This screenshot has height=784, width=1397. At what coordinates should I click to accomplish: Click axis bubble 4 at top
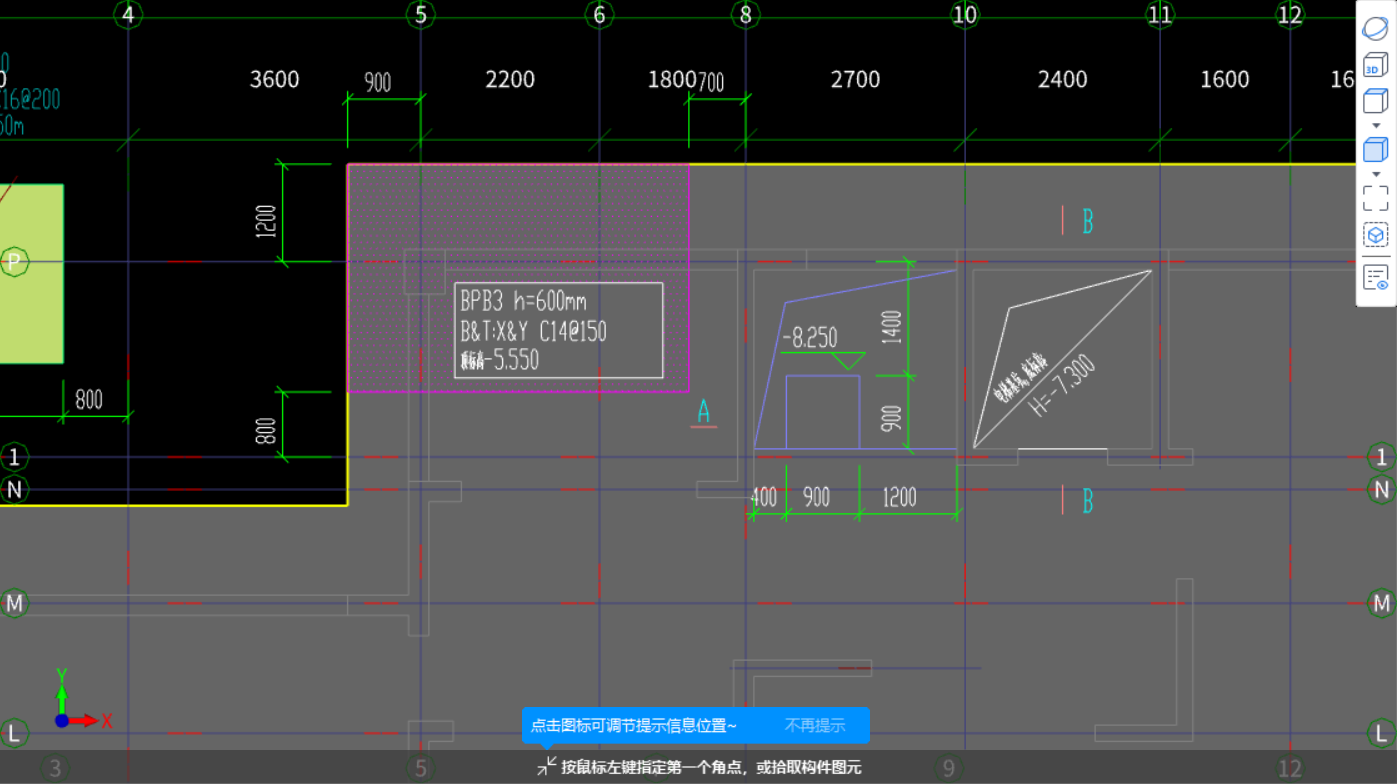(127, 14)
